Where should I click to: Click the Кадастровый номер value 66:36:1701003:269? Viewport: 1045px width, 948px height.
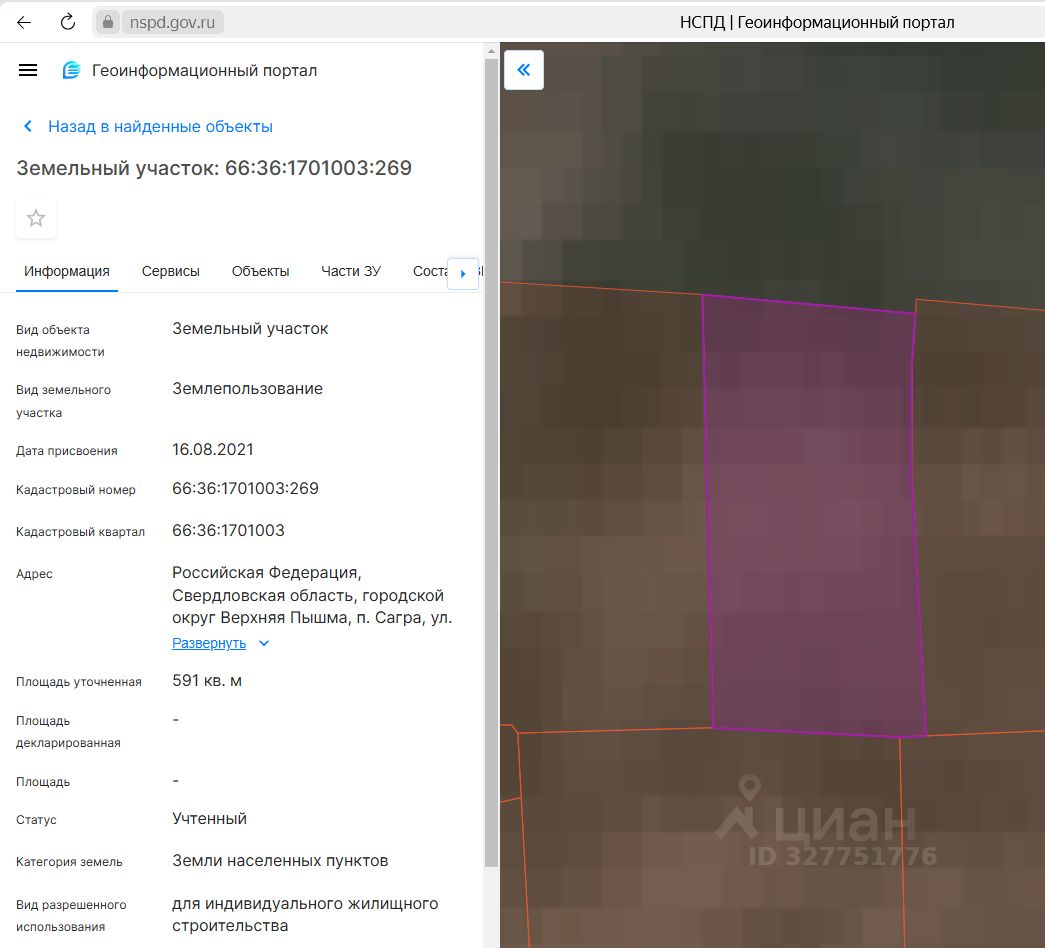tap(245, 489)
